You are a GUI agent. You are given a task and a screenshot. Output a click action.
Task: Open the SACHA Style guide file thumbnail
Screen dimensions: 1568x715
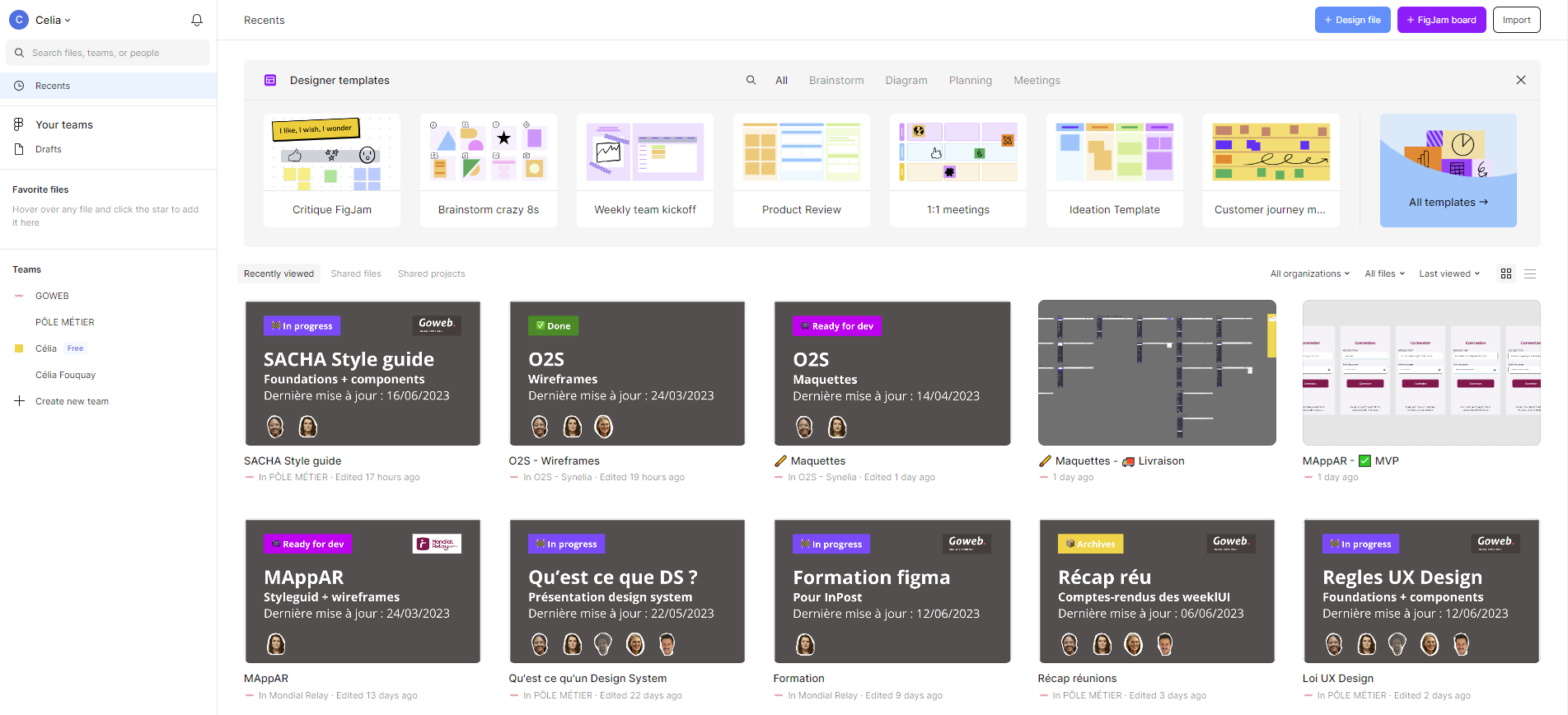tap(363, 373)
